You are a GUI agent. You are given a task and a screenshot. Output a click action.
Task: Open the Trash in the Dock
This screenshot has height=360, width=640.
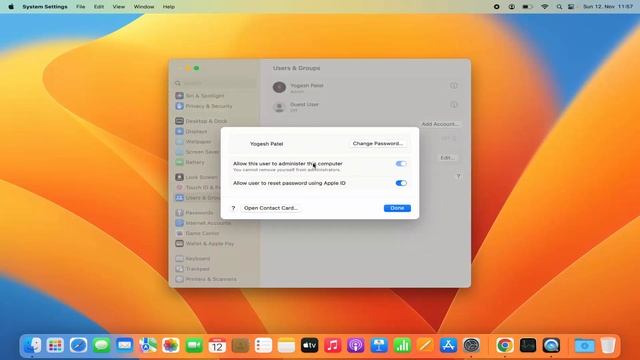[608, 345]
